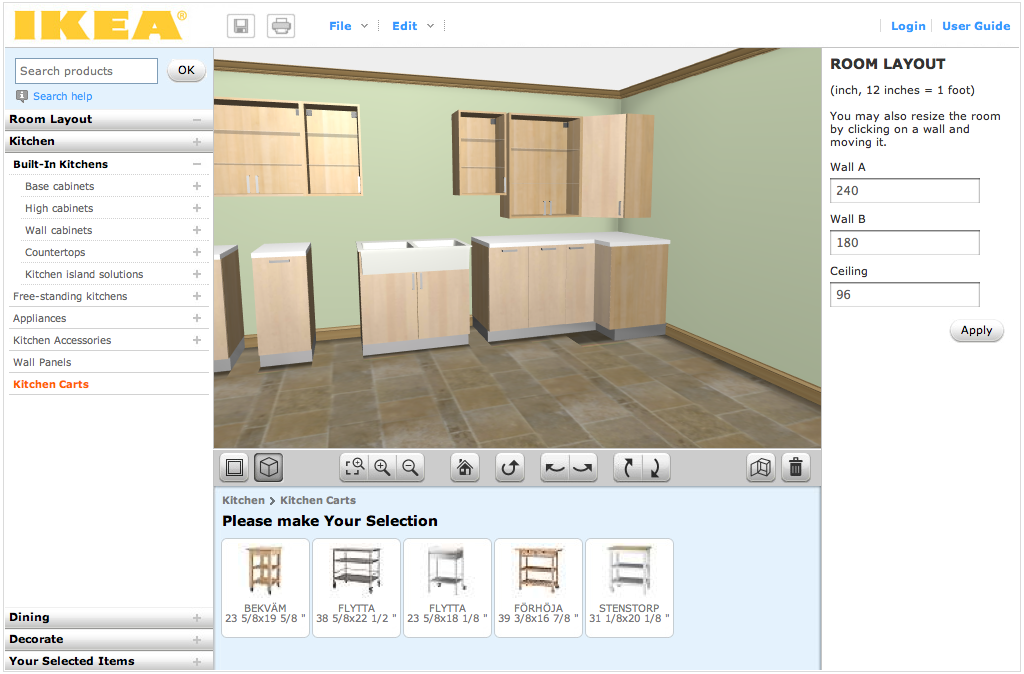Screen dimensions: 1024x674
Task: Open the File dropdown arrow
Action: pos(364,26)
